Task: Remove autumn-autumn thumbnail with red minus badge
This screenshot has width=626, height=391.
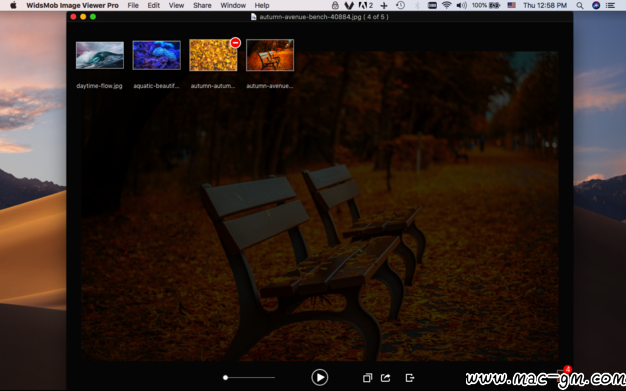Action: (x=236, y=42)
